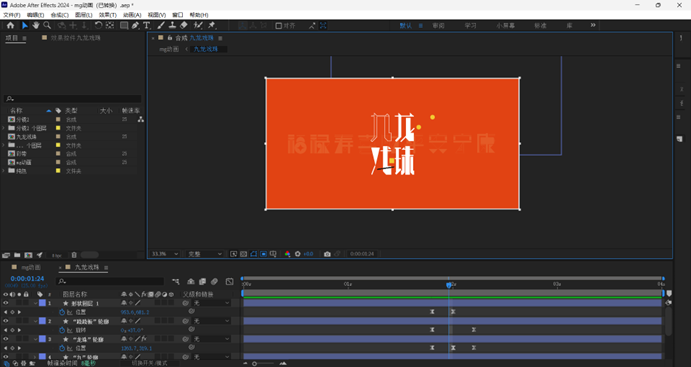The width and height of the screenshot is (691, 367).
Task: Select the Brush tool
Action: point(161,26)
